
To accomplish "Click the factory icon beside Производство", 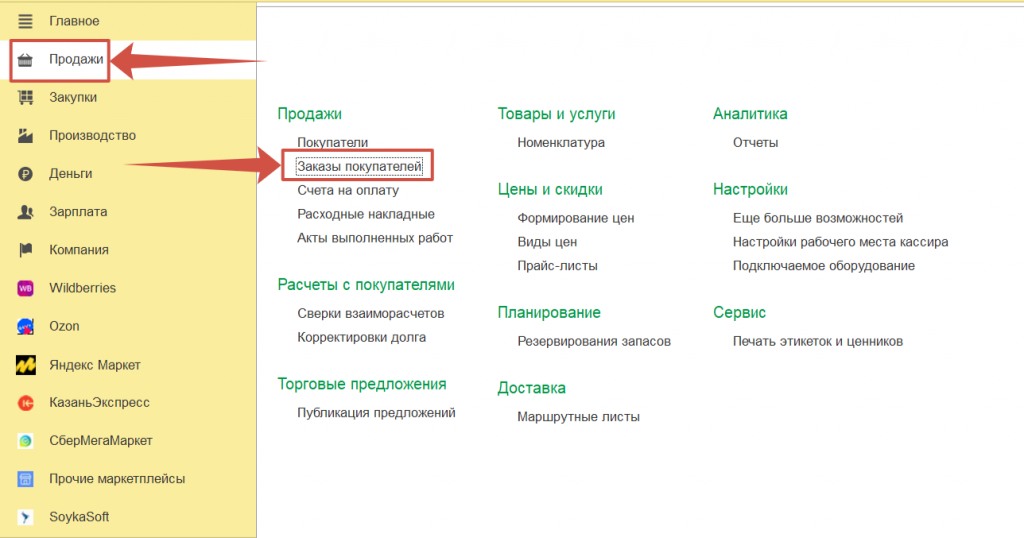I will click(26, 136).
